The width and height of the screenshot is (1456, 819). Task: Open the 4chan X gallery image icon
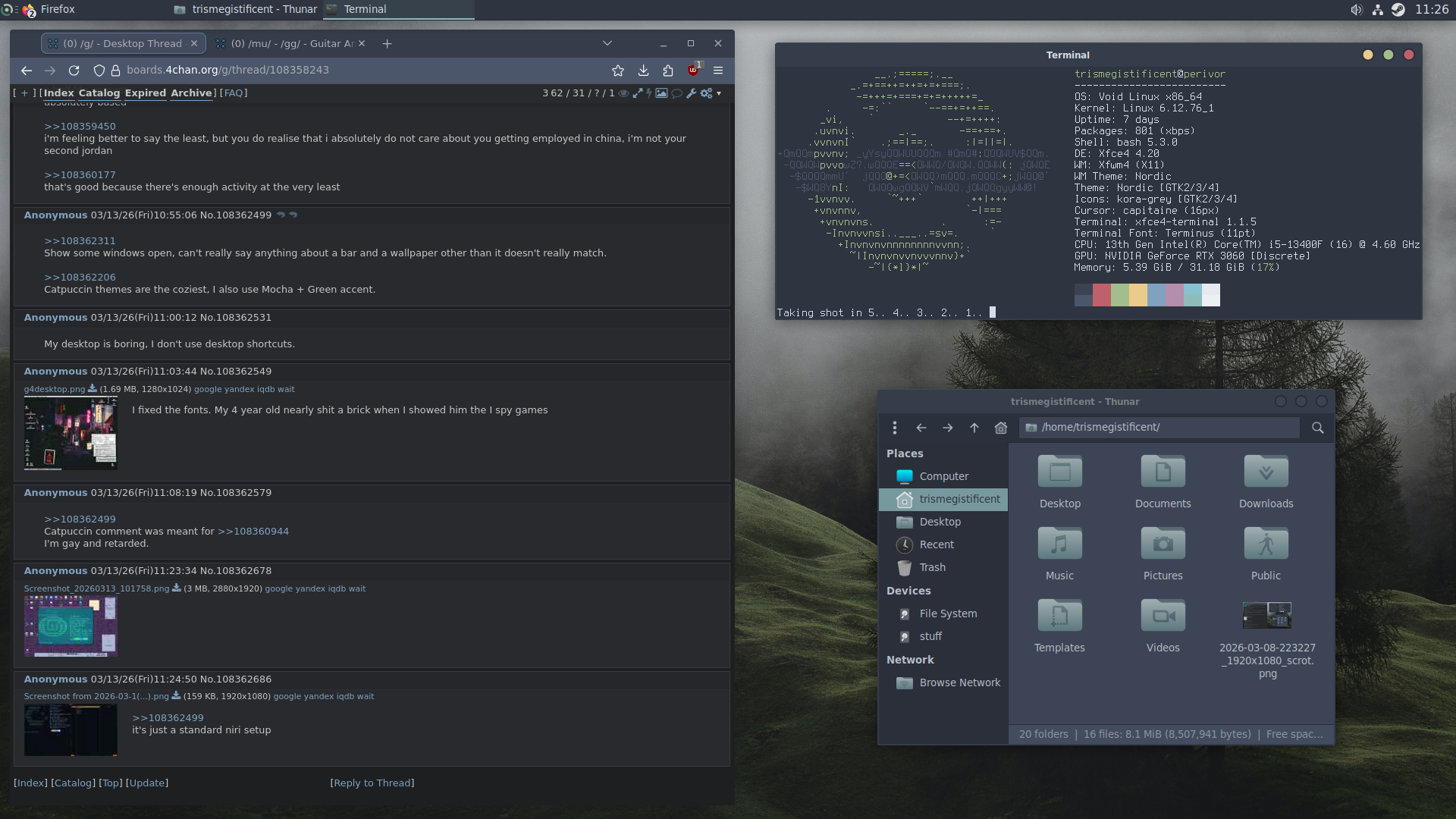[x=661, y=93]
